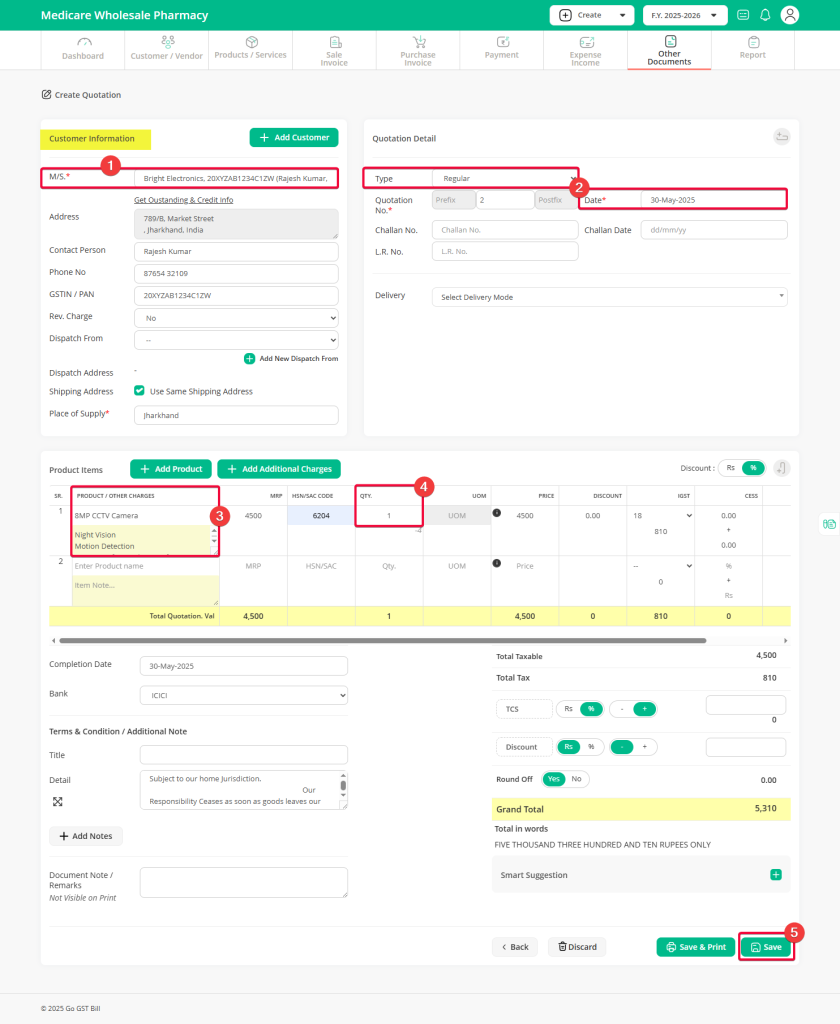Click the info icon beside price 4500
840x1024 pixels.
click(498, 513)
